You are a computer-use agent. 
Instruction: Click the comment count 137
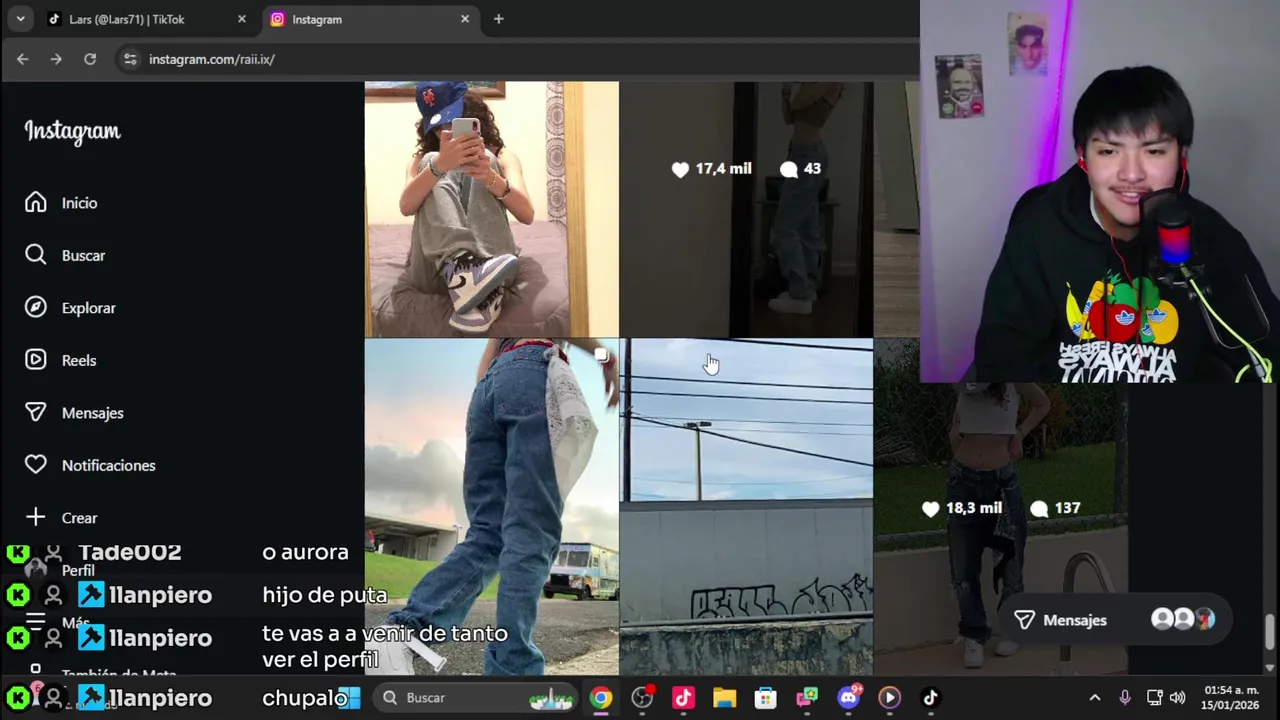pos(1056,508)
